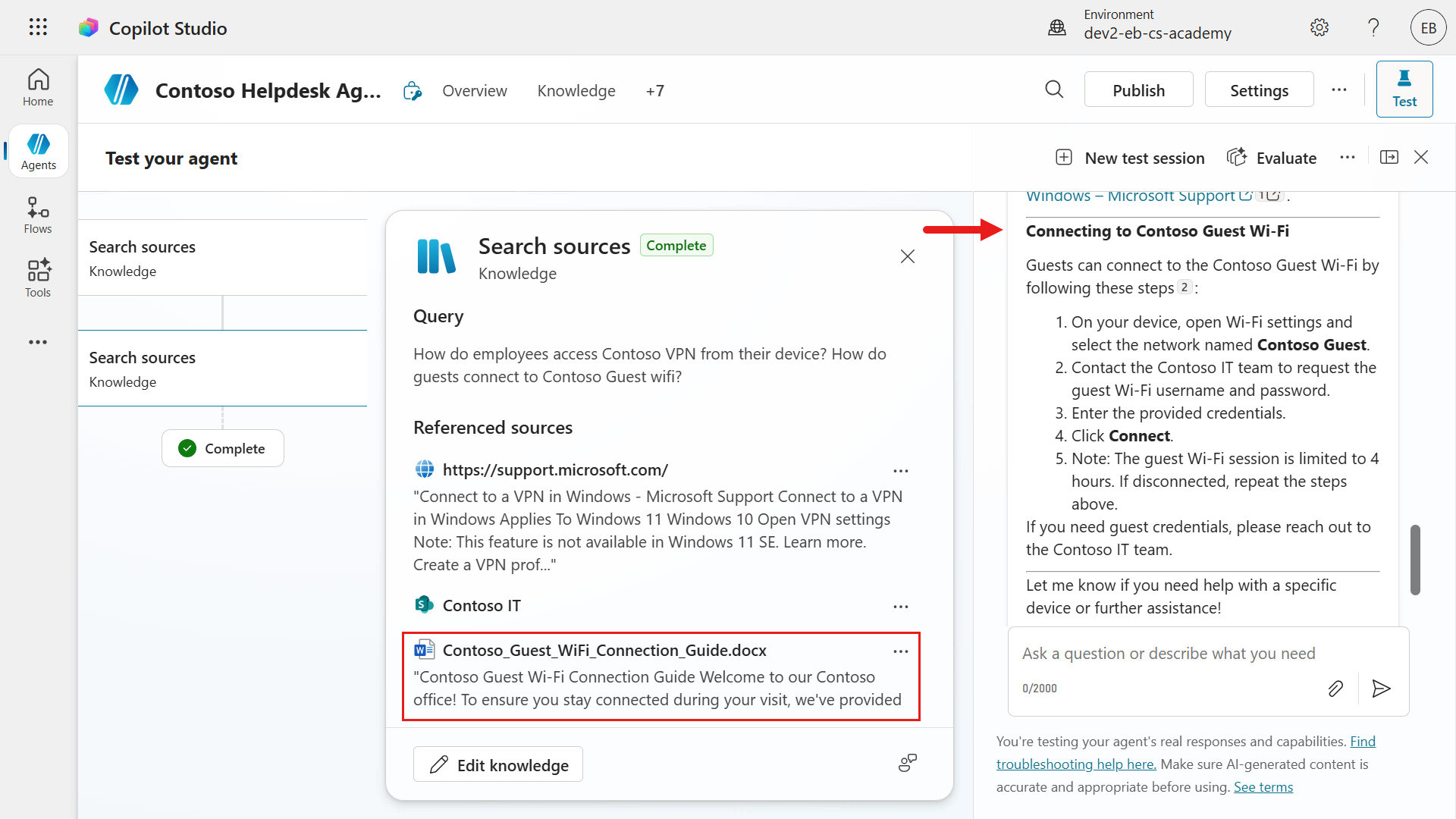Screen dimensions: 1456x819
Task: Click the Home sidebar icon
Action: point(38,88)
